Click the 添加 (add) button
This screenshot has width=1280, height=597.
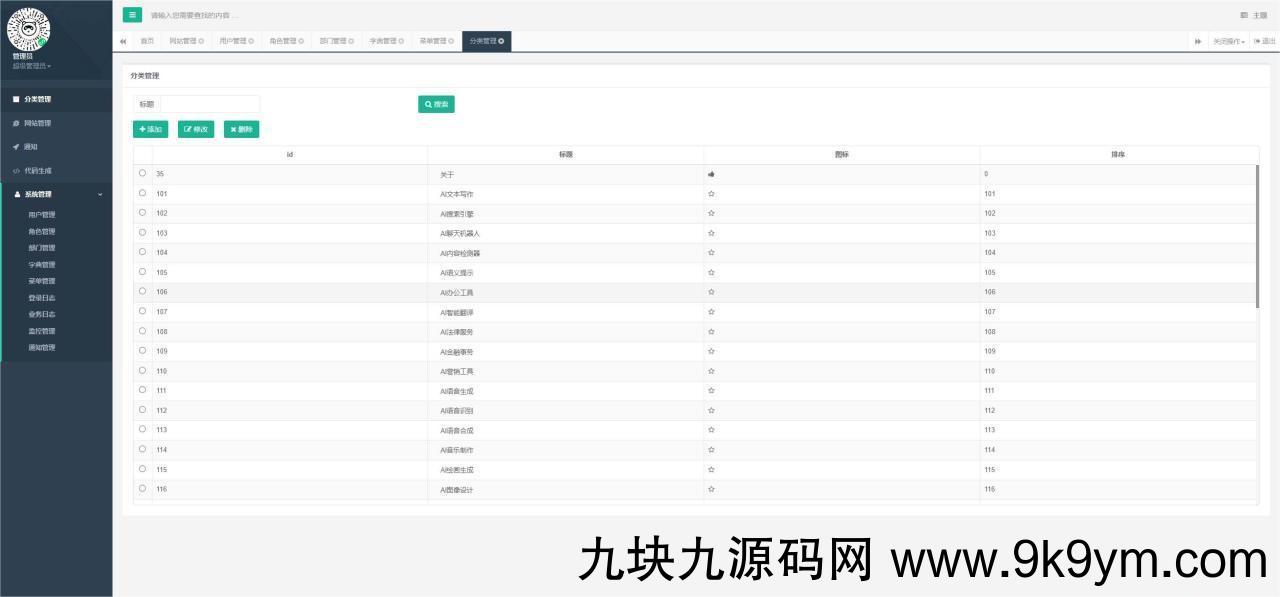tap(150, 129)
